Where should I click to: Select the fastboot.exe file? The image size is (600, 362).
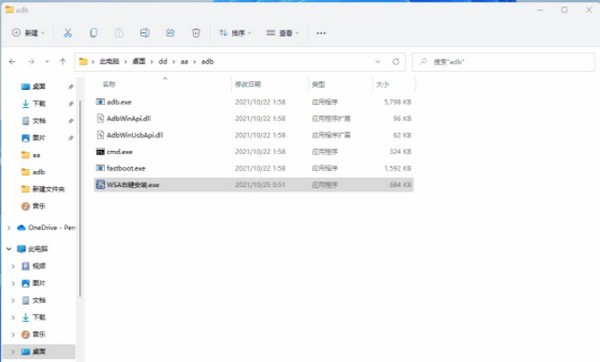(254, 168)
